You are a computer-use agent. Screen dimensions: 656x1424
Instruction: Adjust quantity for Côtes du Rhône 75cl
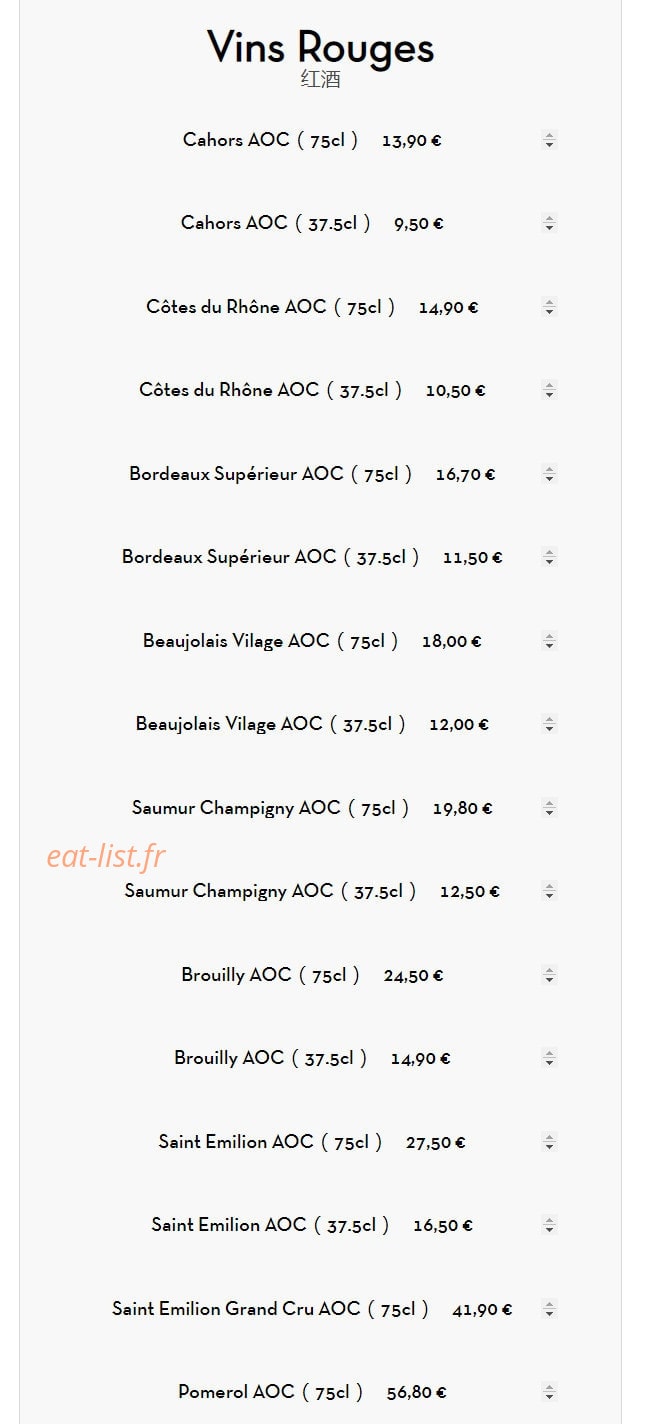(549, 307)
